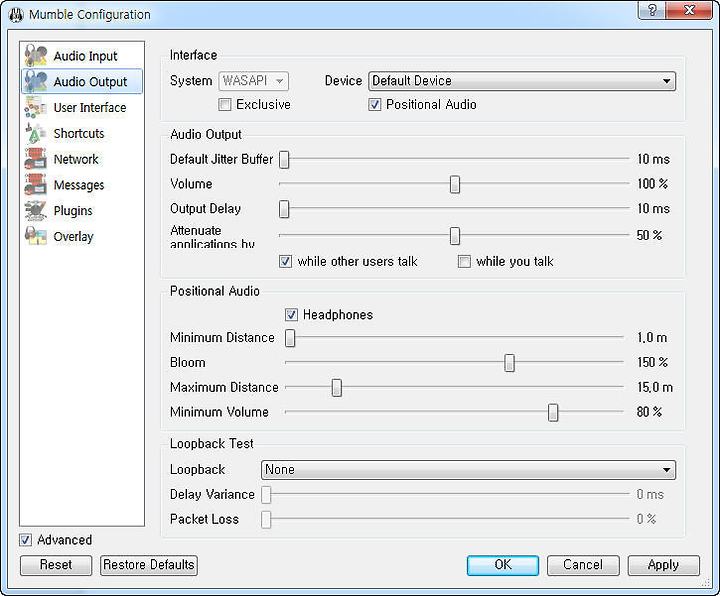Image resolution: width=720 pixels, height=596 pixels.
Task: Open the System WASAPI dropdown
Action: click(x=253, y=81)
